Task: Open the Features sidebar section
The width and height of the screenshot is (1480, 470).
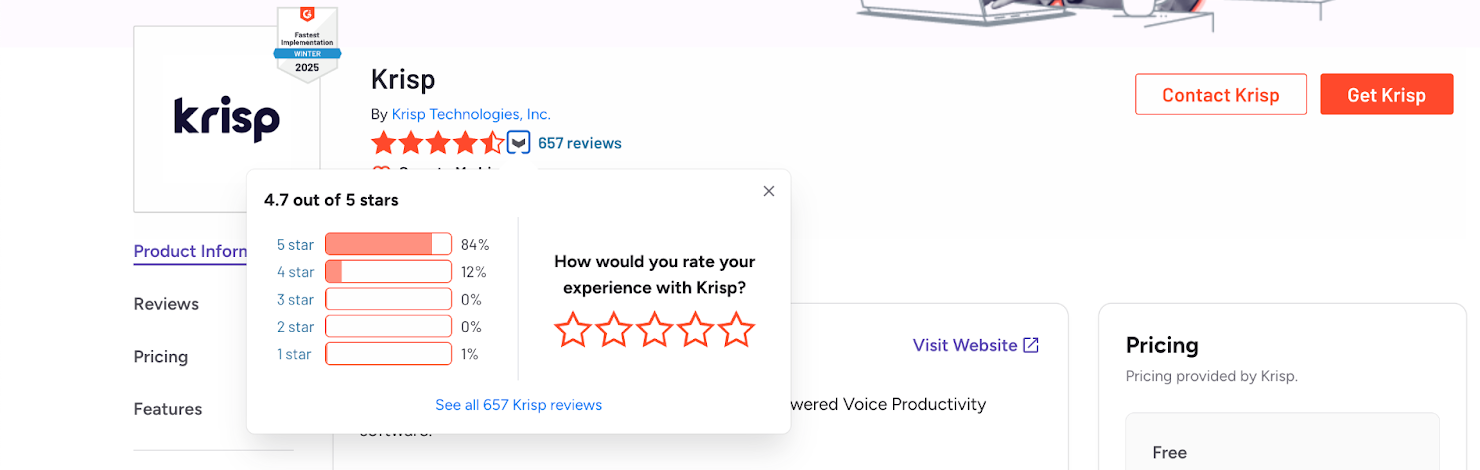Action: (168, 409)
